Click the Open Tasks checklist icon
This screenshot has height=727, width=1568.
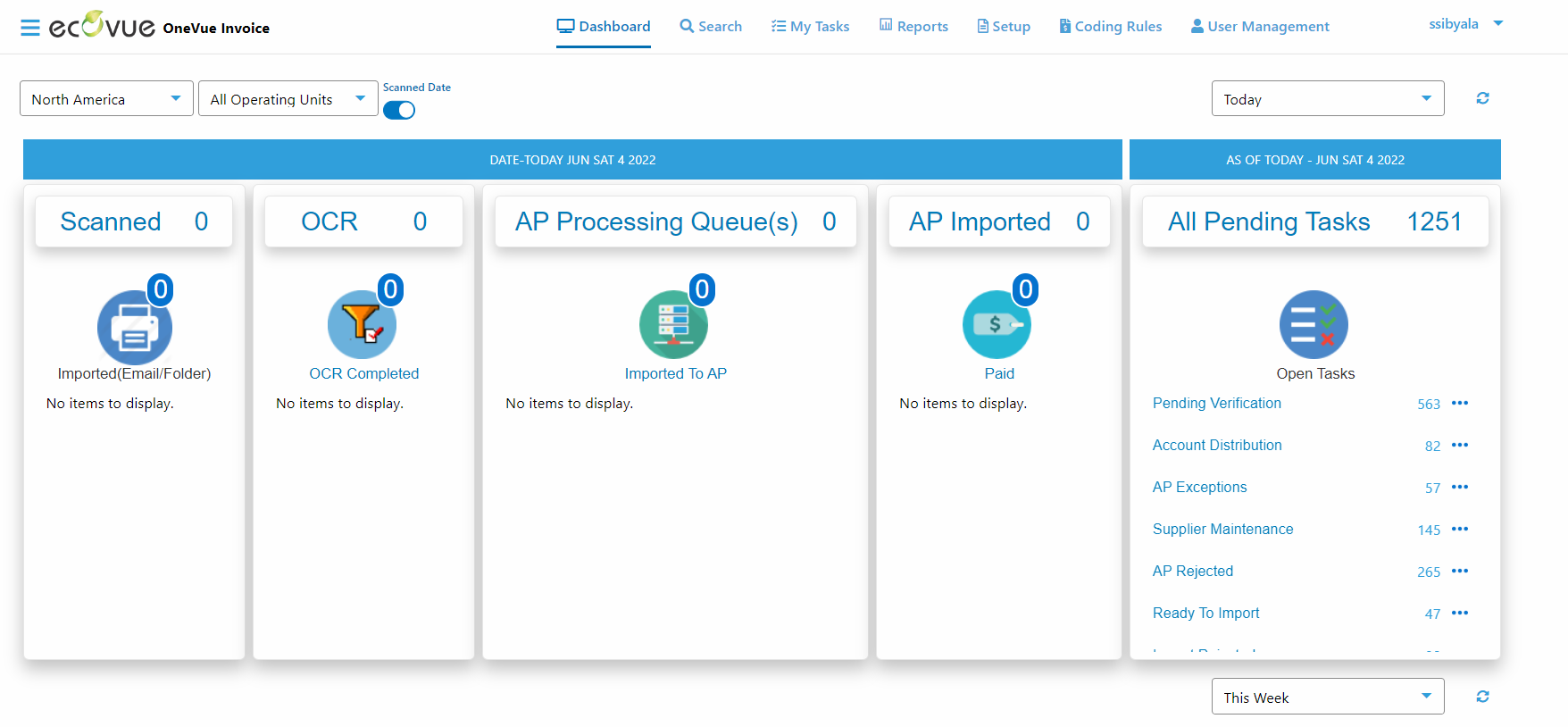[x=1314, y=325]
